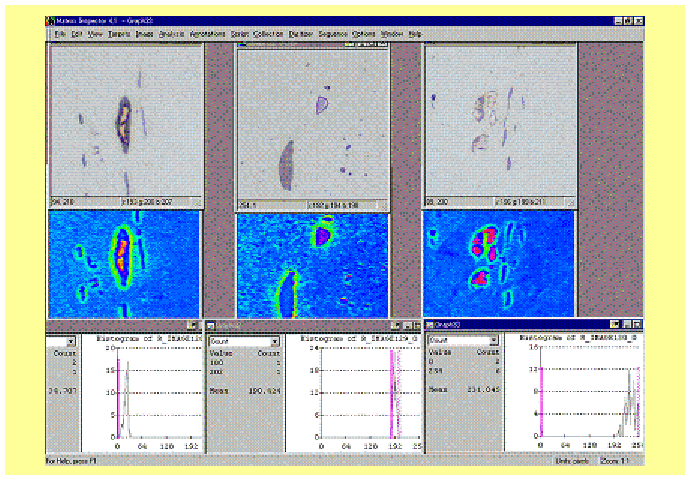Click the pixel RGB readout under the left image

[x=147, y=202]
